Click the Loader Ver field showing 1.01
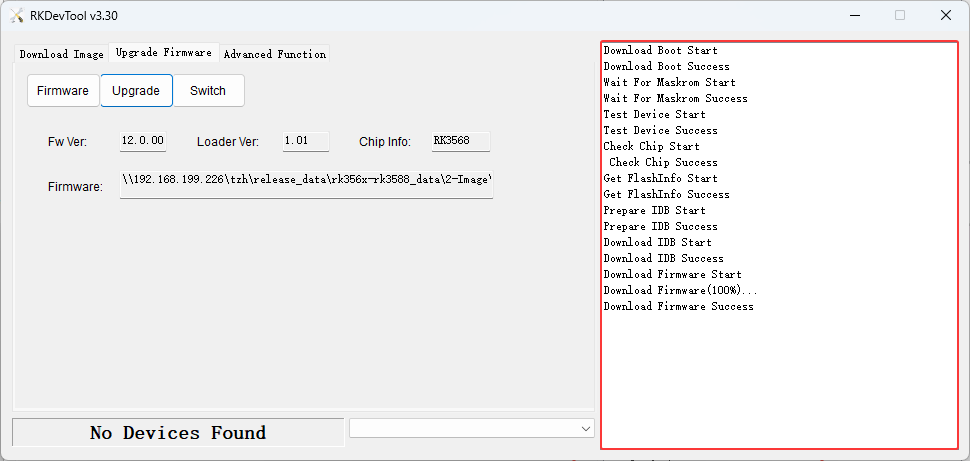Image resolution: width=970 pixels, height=461 pixels. (305, 141)
